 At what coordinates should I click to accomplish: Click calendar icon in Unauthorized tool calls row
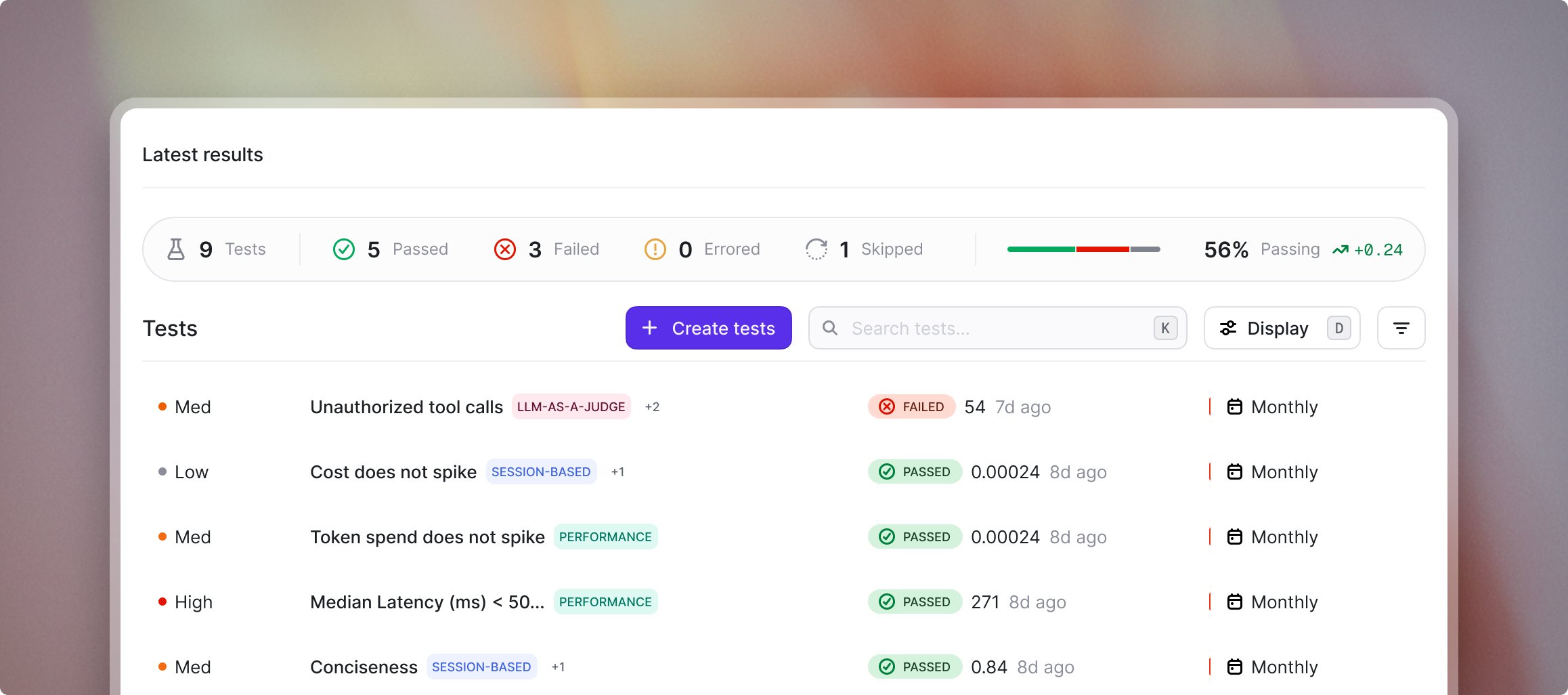(1235, 406)
